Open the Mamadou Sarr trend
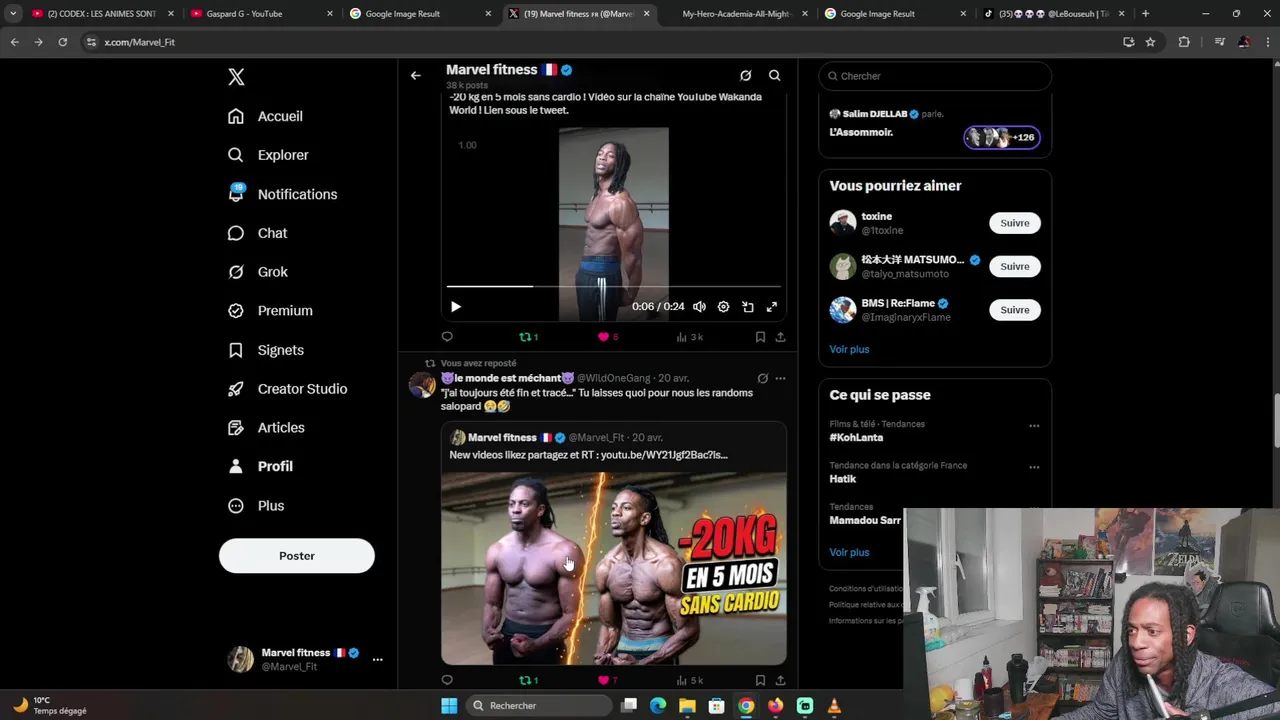Screen dimensions: 1280x720 point(865,520)
